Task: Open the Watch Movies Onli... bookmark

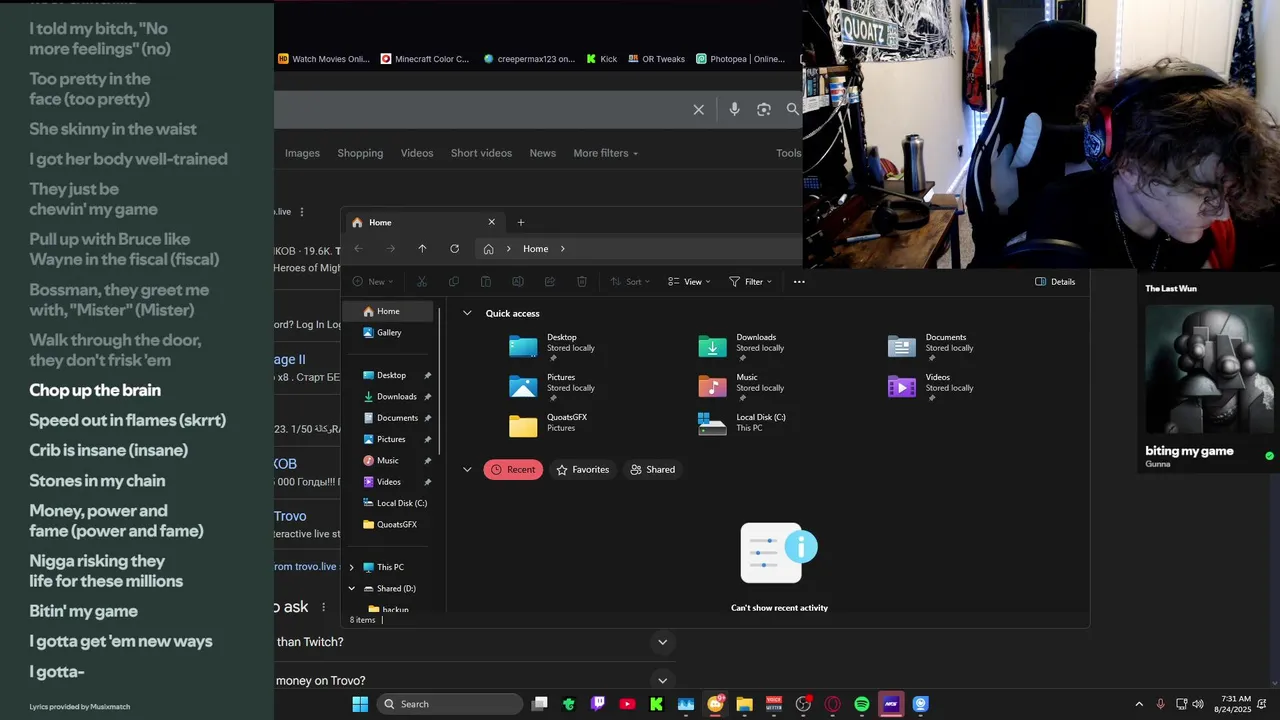Action: point(324,59)
